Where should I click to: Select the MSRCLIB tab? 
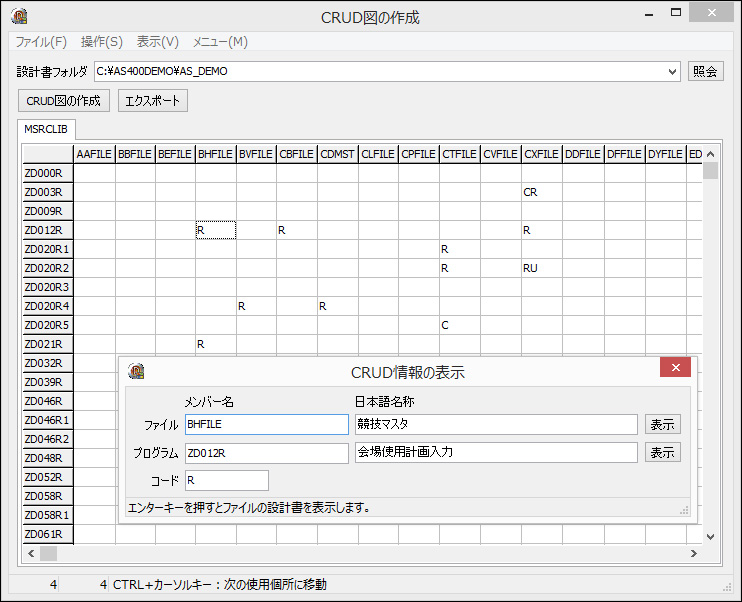pos(46,129)
